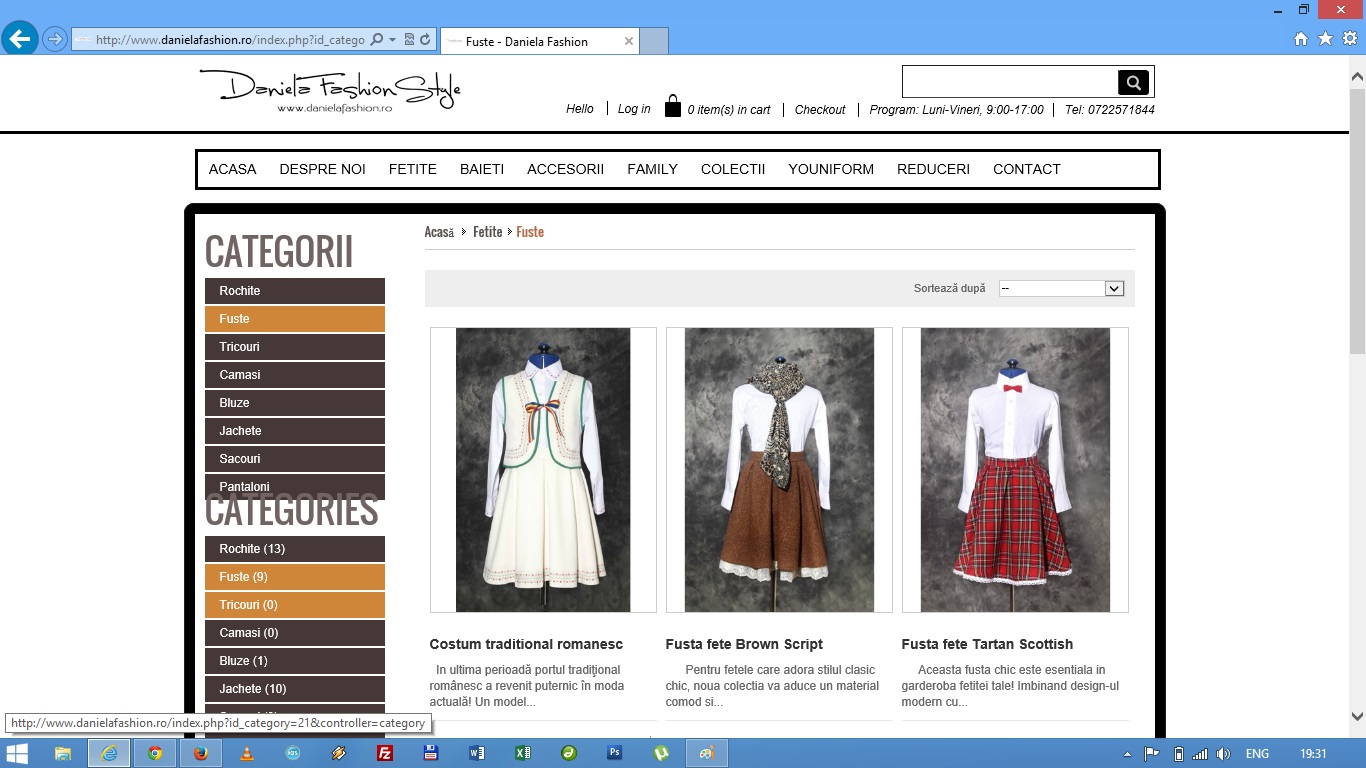
Task: Launch Photoshop from the taskbar
Action: (x=615, y=753)
